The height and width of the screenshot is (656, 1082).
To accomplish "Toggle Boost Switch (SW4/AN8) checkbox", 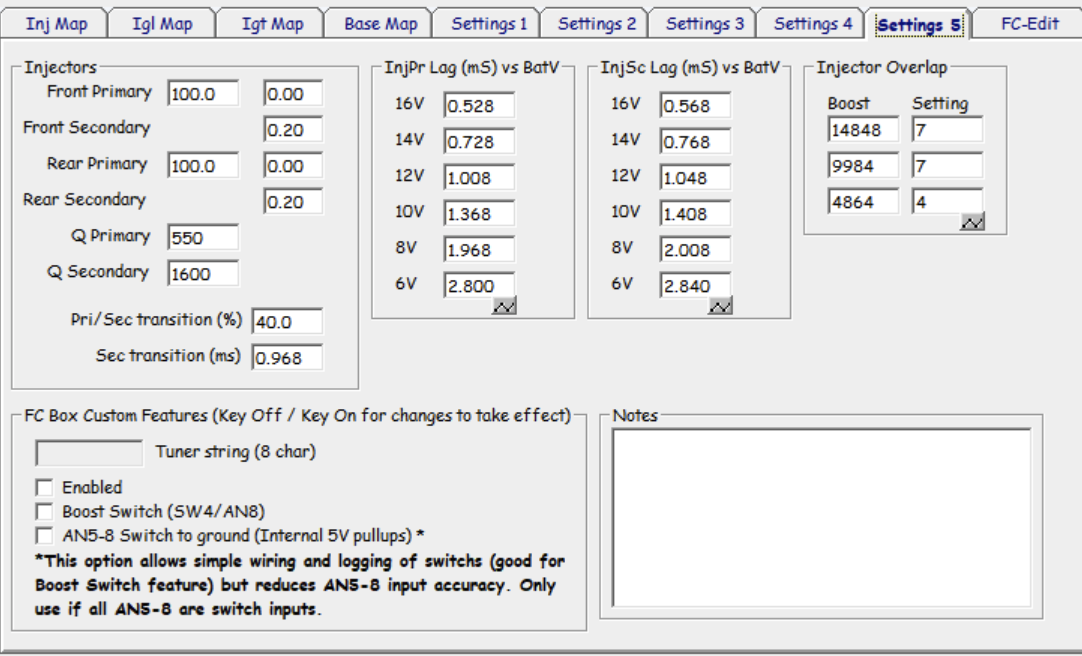I will (x=44, y=512).
